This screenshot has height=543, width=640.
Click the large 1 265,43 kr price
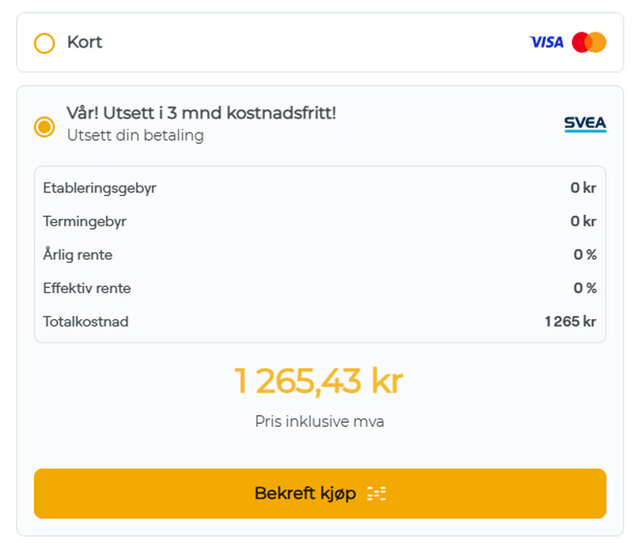coord(319,381)
